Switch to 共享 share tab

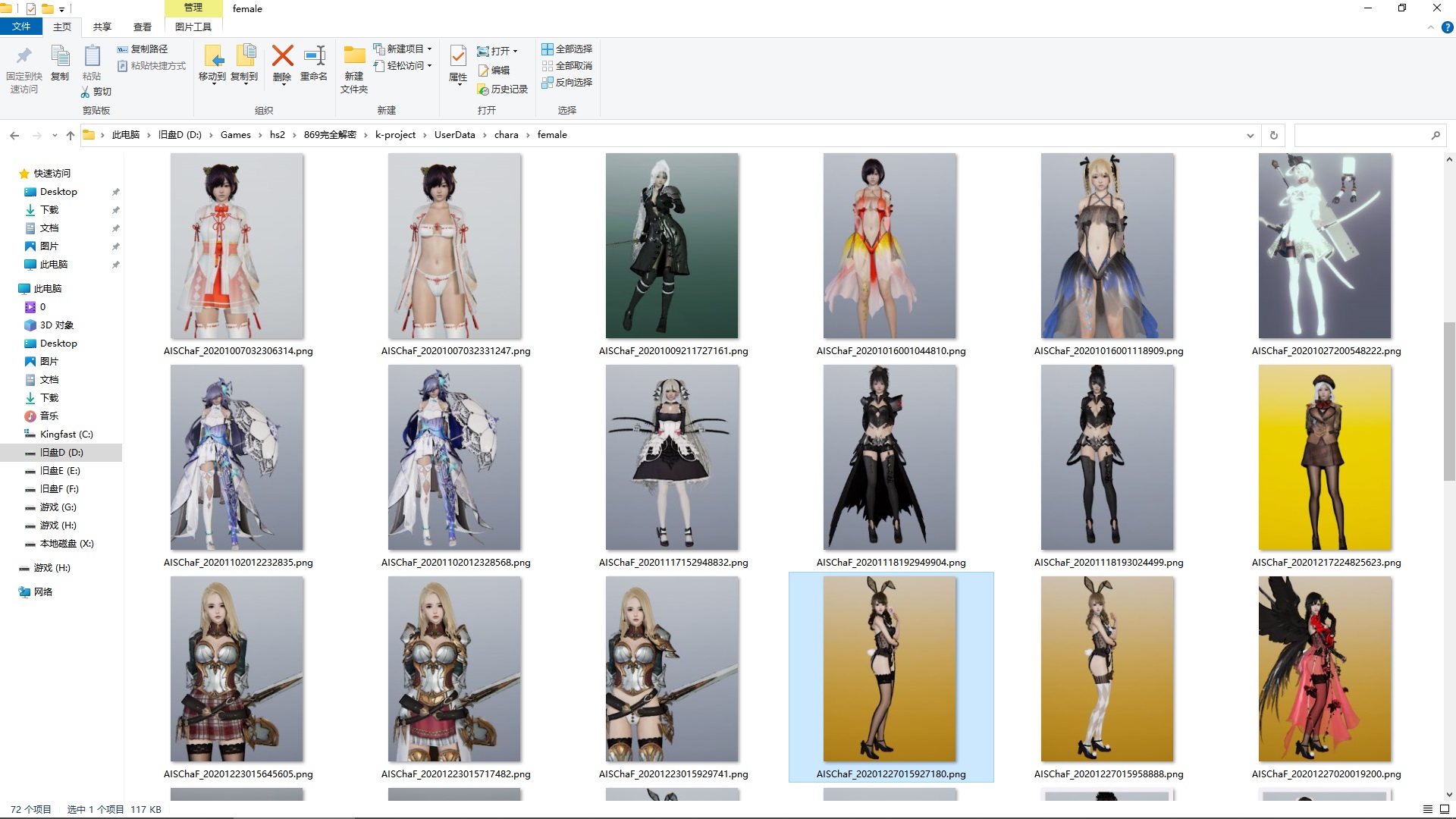[x=102, y=27]
